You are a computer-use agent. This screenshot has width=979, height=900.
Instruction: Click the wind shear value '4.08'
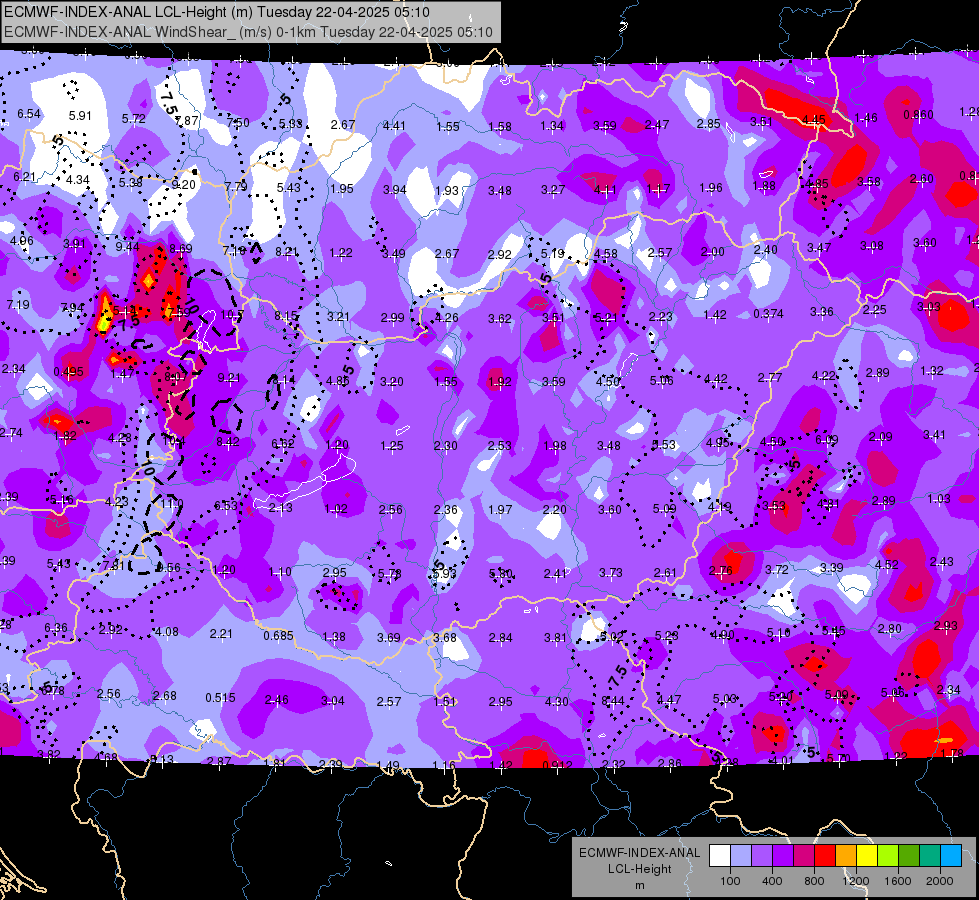pos(167,632)
